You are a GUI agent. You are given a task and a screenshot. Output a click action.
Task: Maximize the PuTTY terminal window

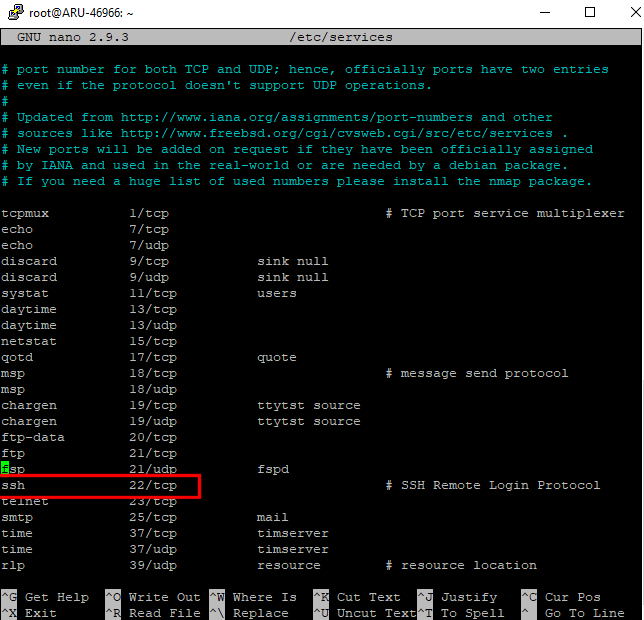pyautogui.click(x=589, y=13)
